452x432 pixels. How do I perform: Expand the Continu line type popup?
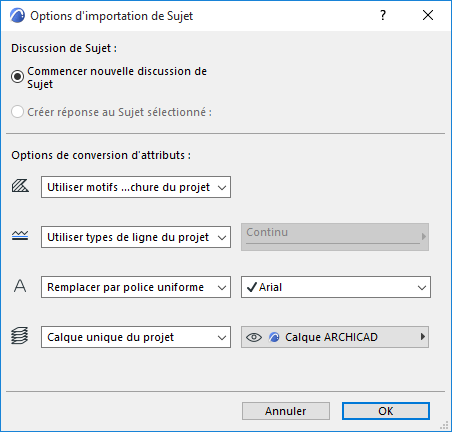(335, 237)
